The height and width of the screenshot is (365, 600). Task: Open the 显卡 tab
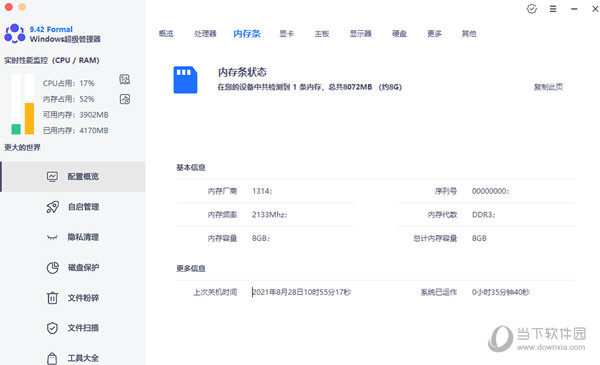(286, 34)
